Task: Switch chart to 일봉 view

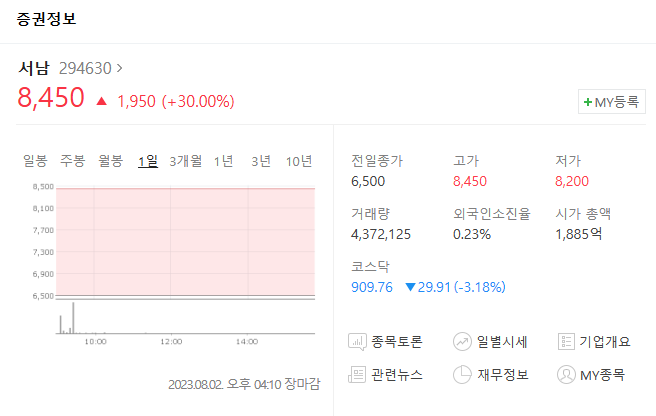Action: click(x=35, y=161)
